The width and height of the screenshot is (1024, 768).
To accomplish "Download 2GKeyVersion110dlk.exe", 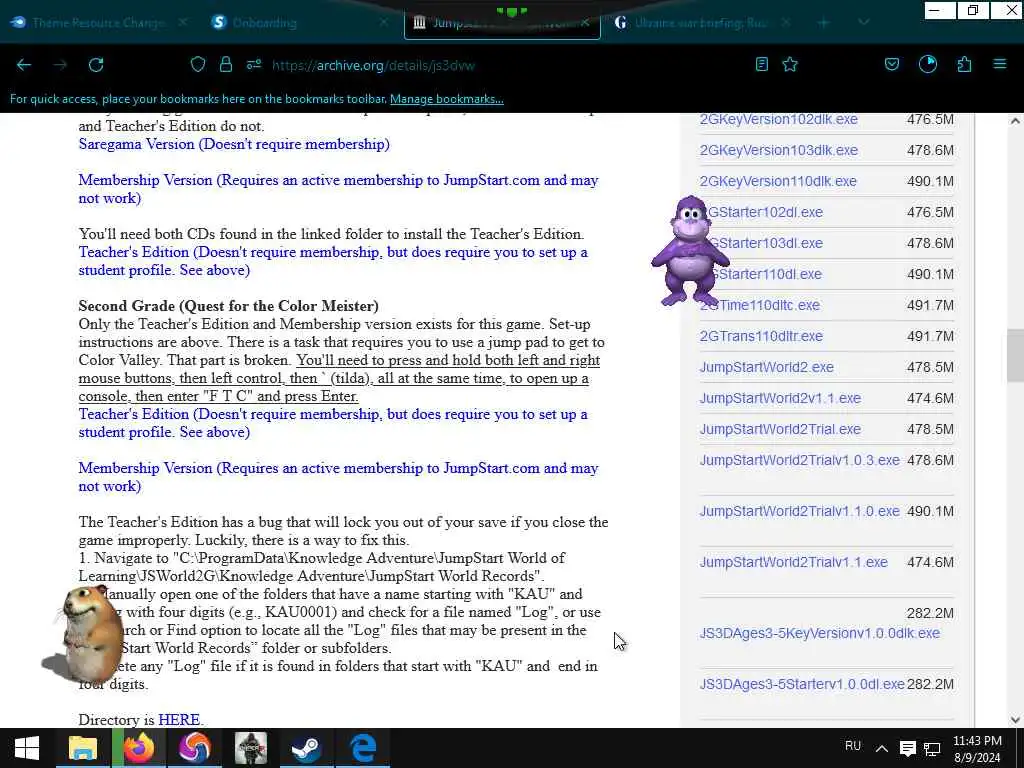I will coord(778,181).
